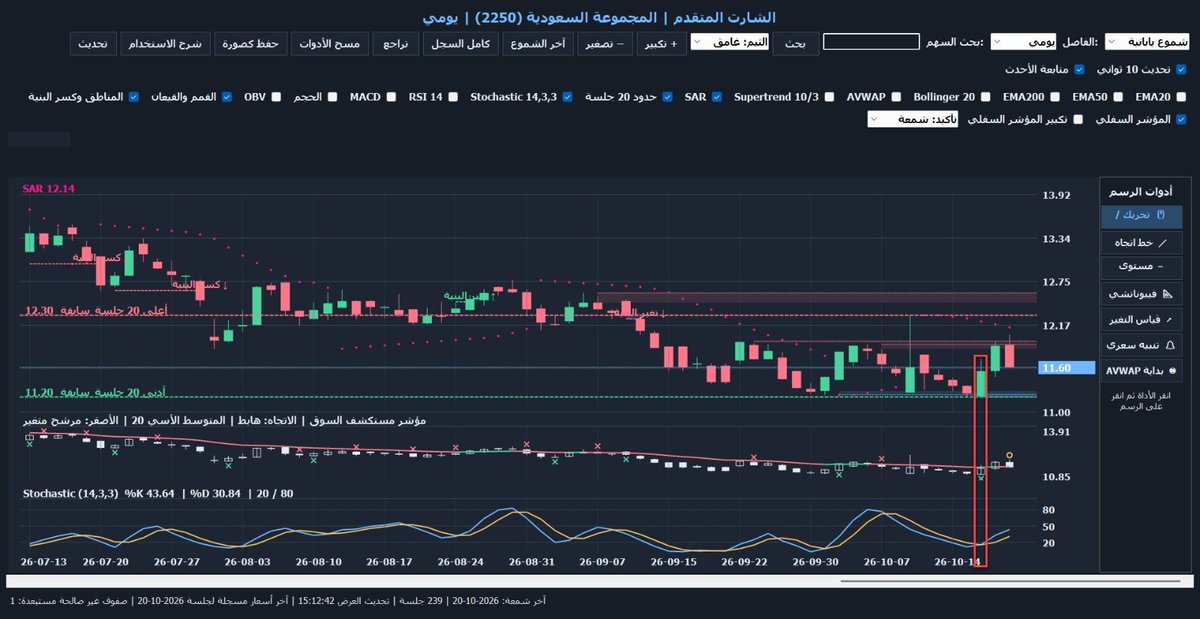Screen dimensions: 1200x619
Task: Click the تراجع undo button
Action: click(397, 43)
